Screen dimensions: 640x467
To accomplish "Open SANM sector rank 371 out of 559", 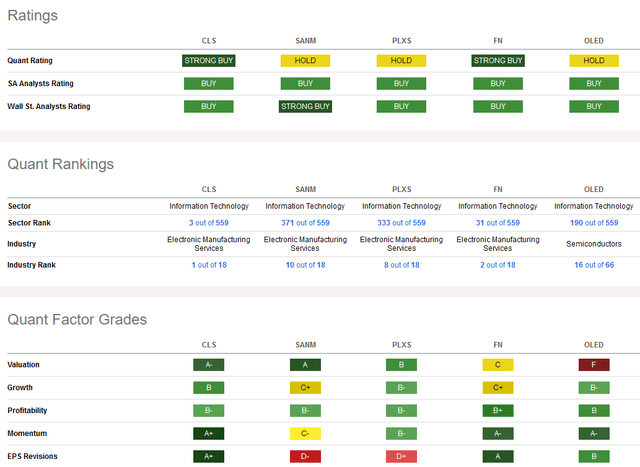I will [305, 223].
